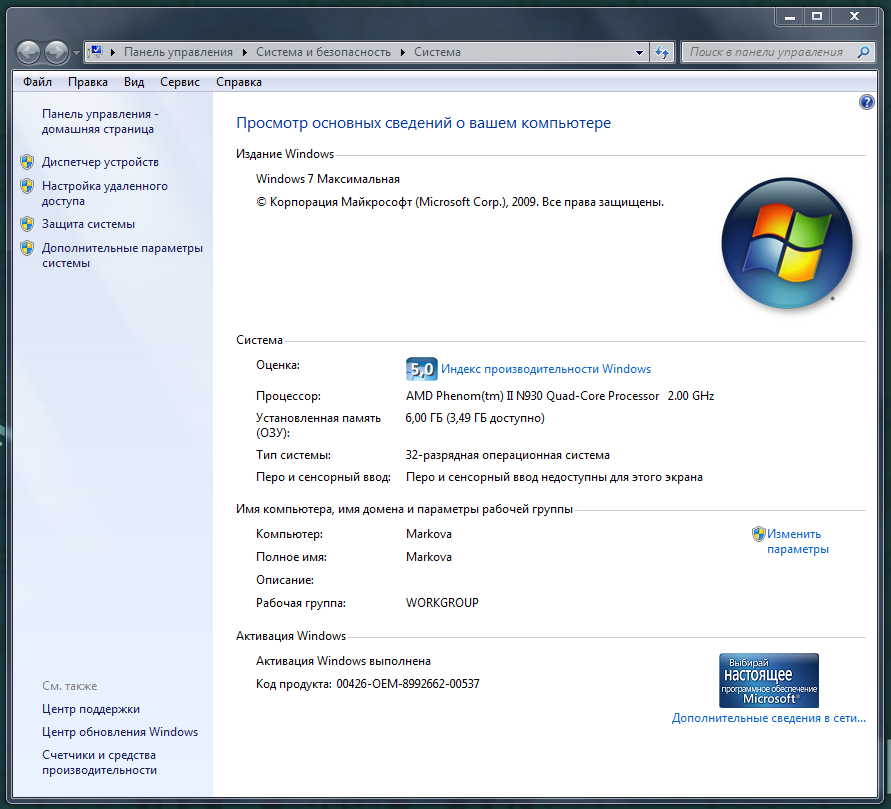
Task: Open help via the blue question mark icon
Action: pyautogui.click(x=866, y=103)
